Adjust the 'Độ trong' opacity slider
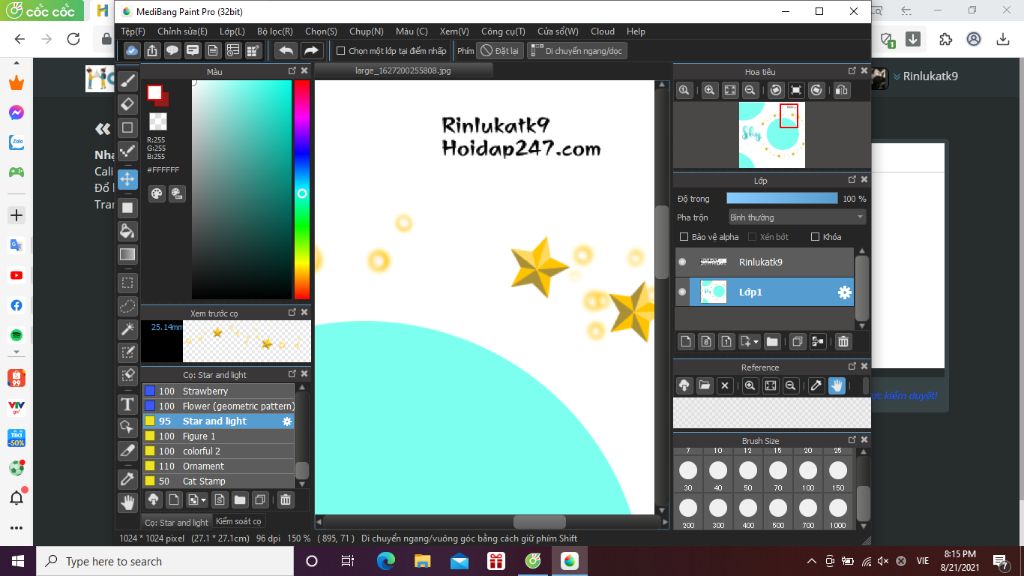 pos(782,199)
